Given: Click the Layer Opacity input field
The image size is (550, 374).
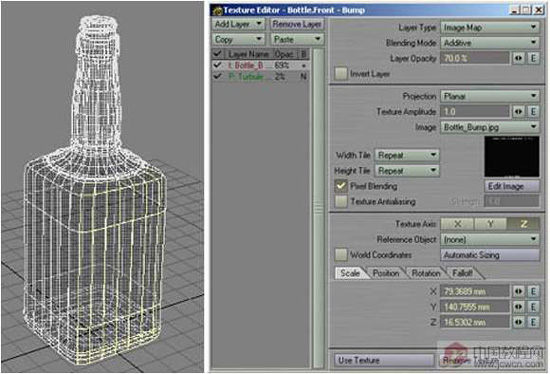Looking at the screenshot, I should (x=475, y=58).
